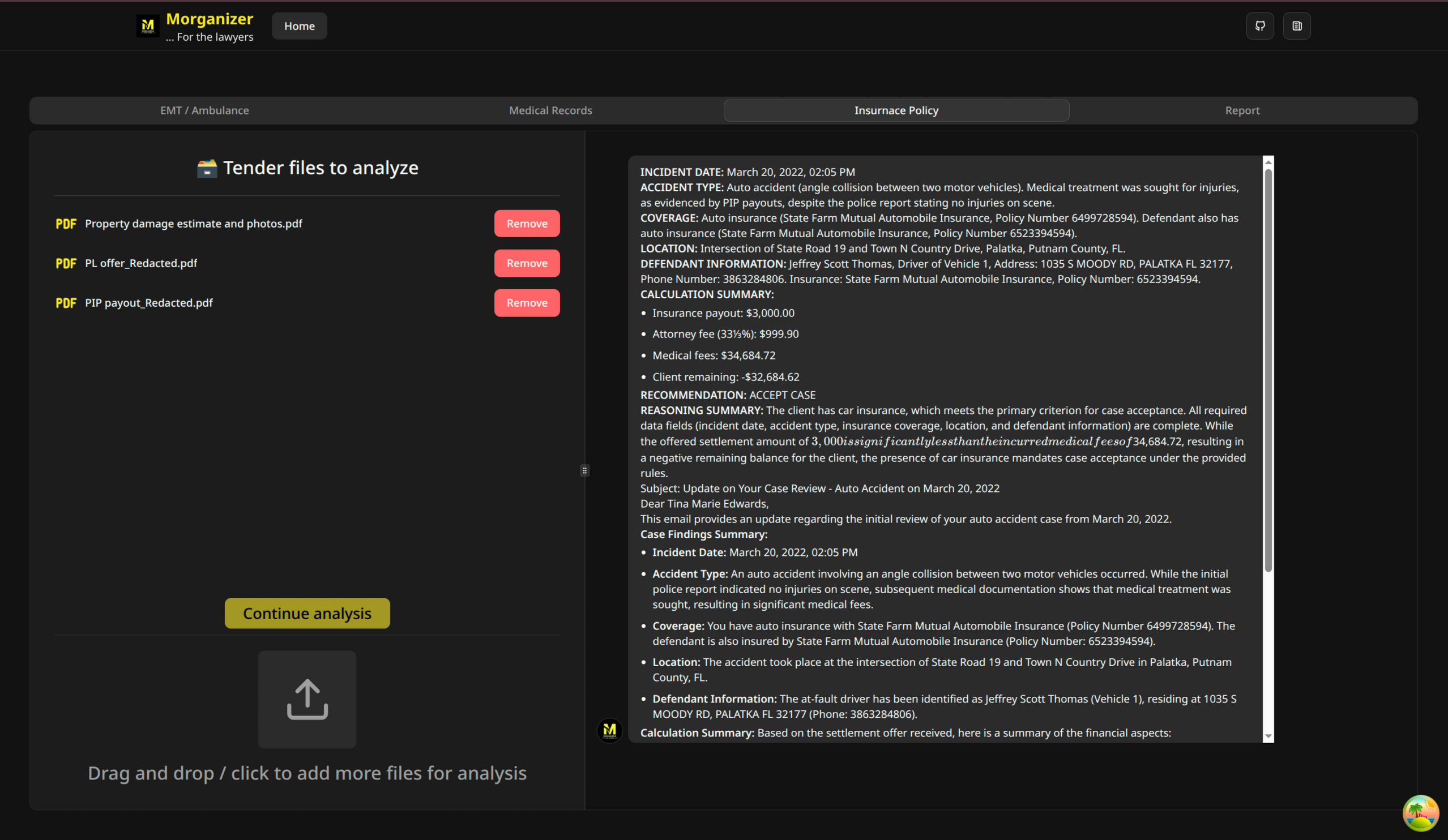Click Continue analysis button

[307, 613]
